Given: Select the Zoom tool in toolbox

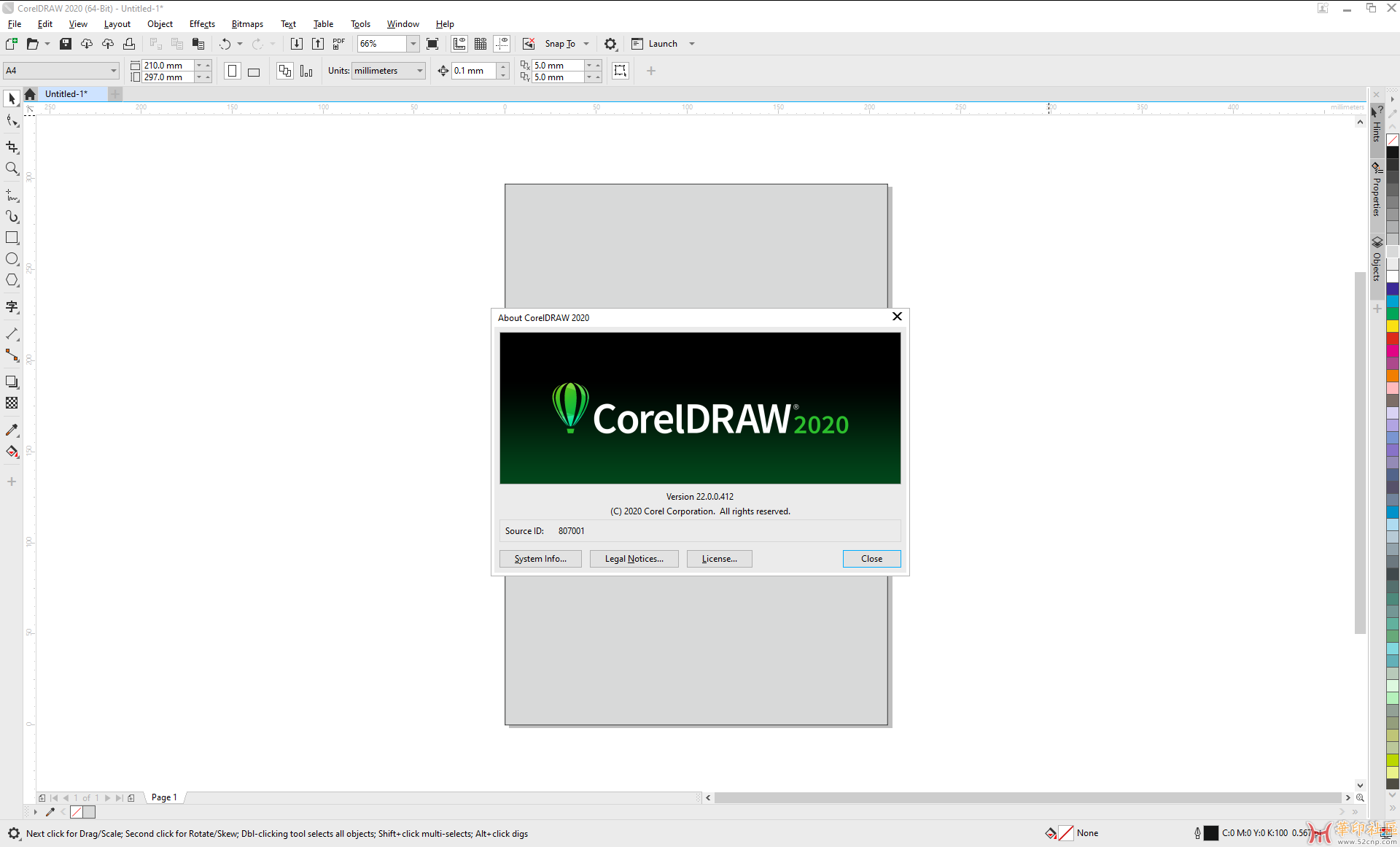Looking at the screenshot, I should (x=12, y=169).
